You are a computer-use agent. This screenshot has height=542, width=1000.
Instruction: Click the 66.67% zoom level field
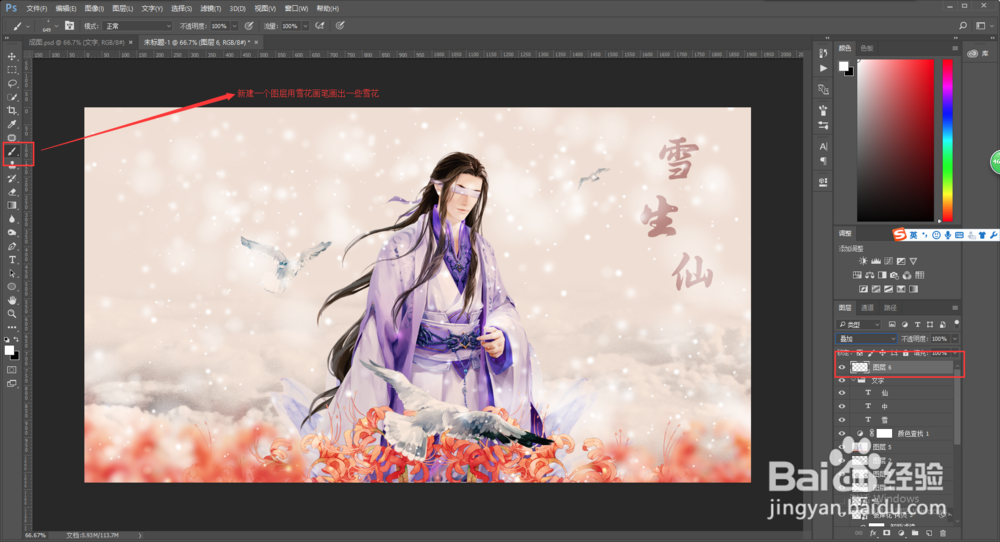coord(36,536)
